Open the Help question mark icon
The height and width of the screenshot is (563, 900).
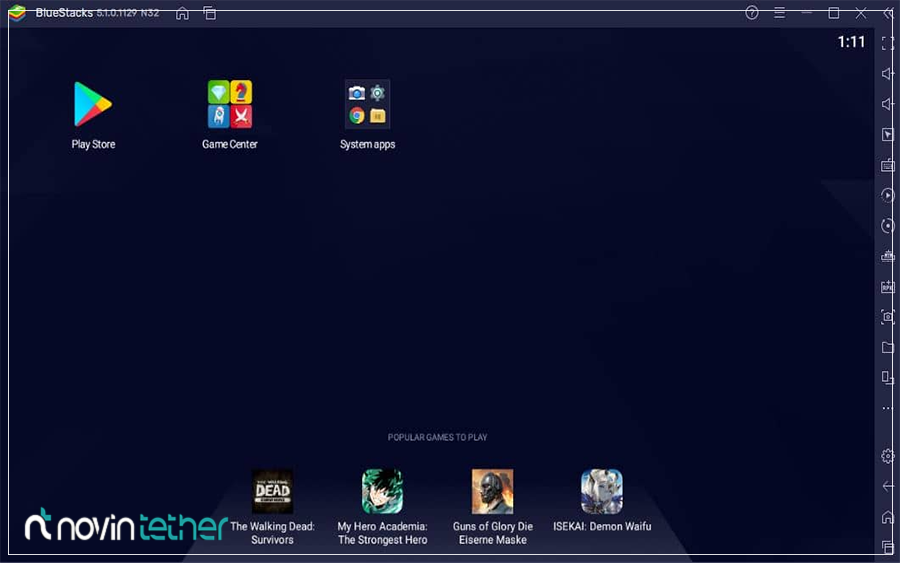tap(752, 13)
